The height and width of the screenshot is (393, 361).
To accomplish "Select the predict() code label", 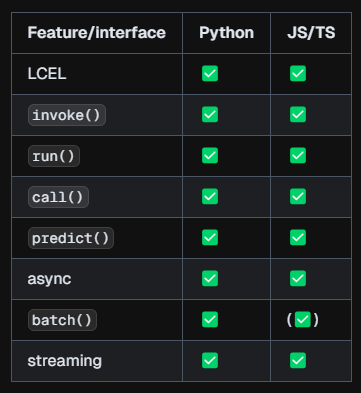I will click(x=71, y=238).
